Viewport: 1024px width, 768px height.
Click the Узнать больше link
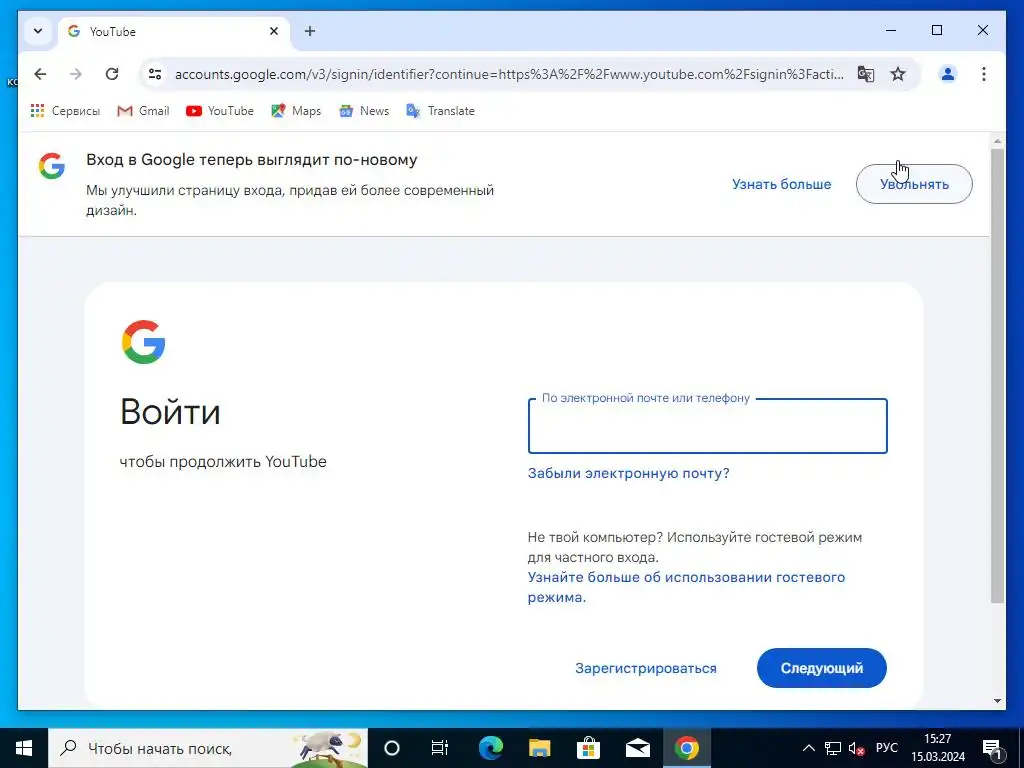pos(781,184)
